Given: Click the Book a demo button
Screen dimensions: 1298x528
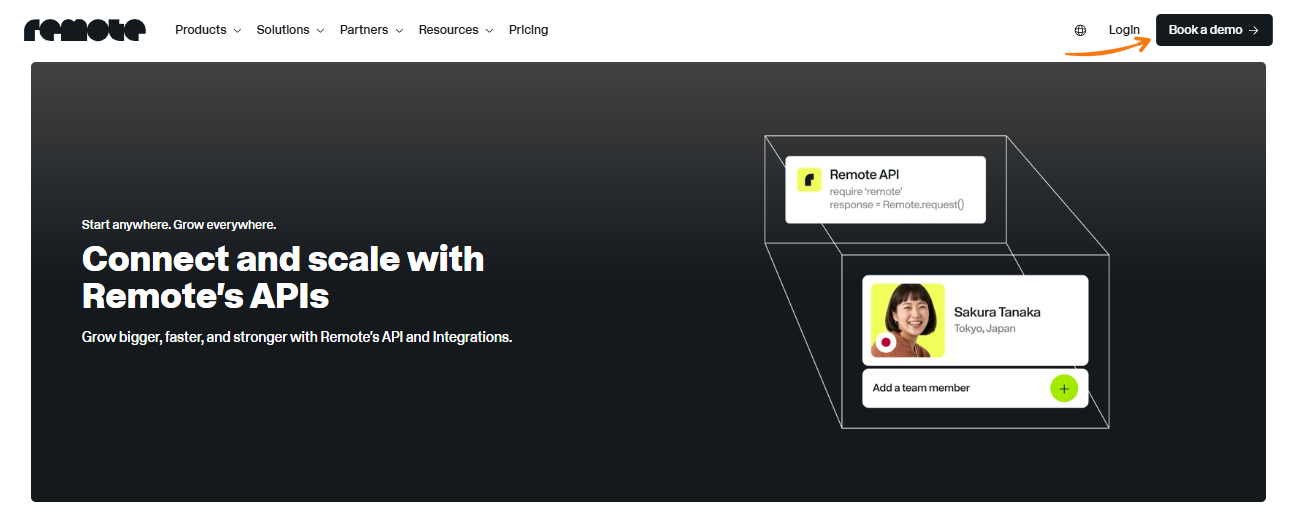Looking at the screenshot, I should point(1214,30).
